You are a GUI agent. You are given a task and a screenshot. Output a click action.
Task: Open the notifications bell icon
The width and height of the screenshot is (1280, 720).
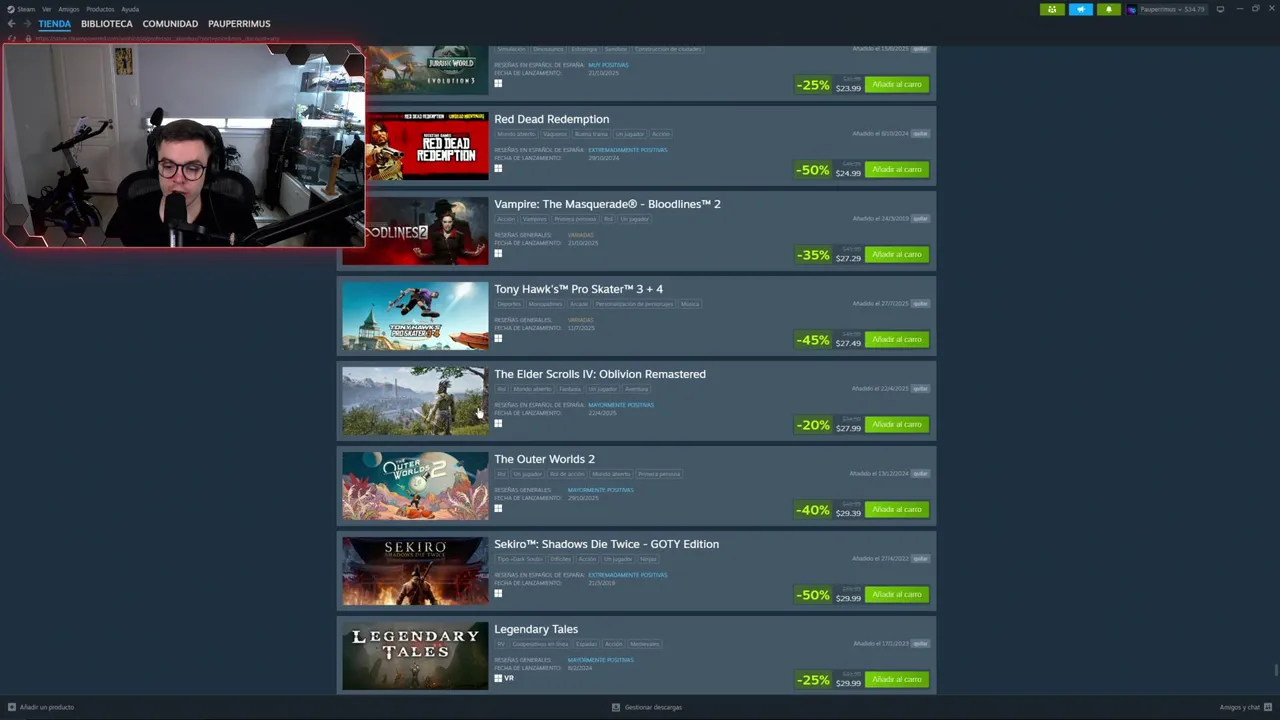pyautogui.click(x=1108, y=9)
